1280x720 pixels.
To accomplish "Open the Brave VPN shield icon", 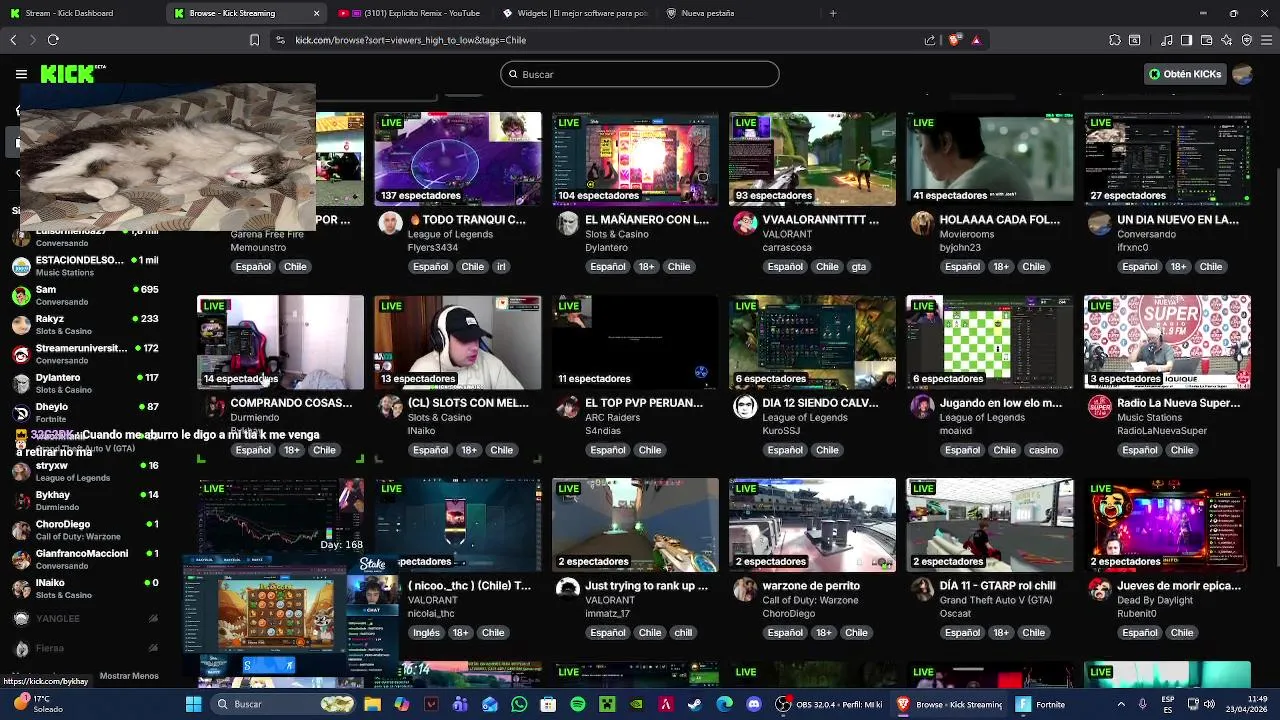I will (x=1247, y=40).
